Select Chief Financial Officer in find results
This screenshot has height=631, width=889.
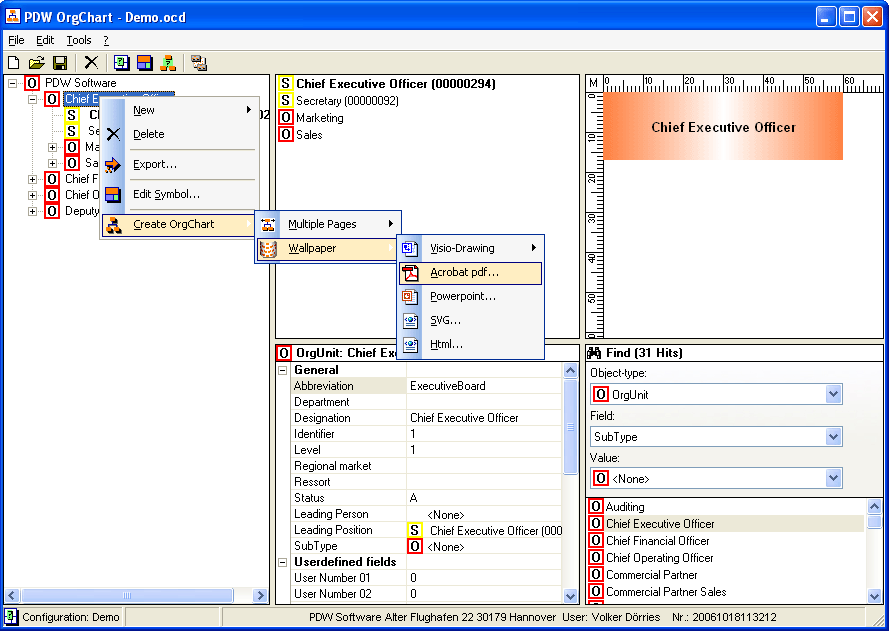659,541
